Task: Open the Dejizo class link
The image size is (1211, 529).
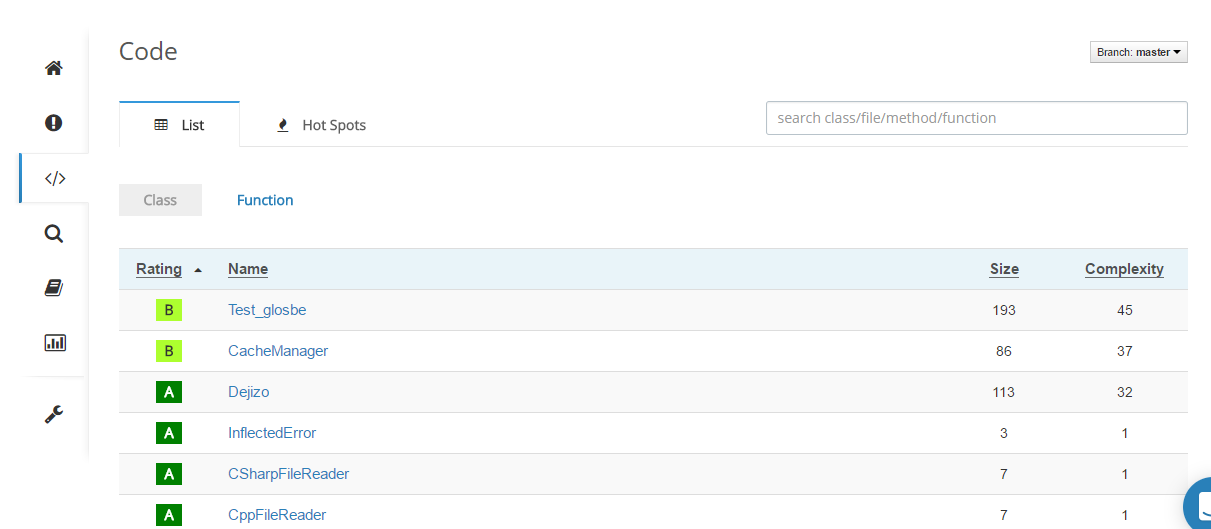Action: pos(249,392)
